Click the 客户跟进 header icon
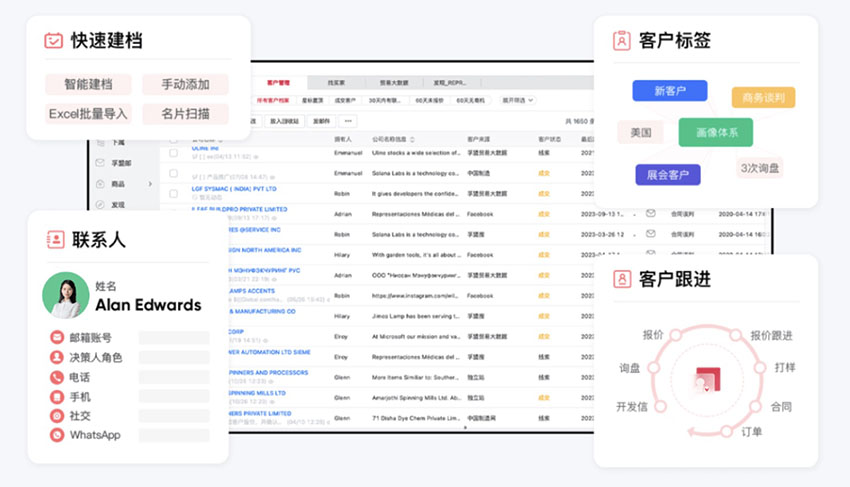Viewport: 850px width, 487px height. coord(621,279)
